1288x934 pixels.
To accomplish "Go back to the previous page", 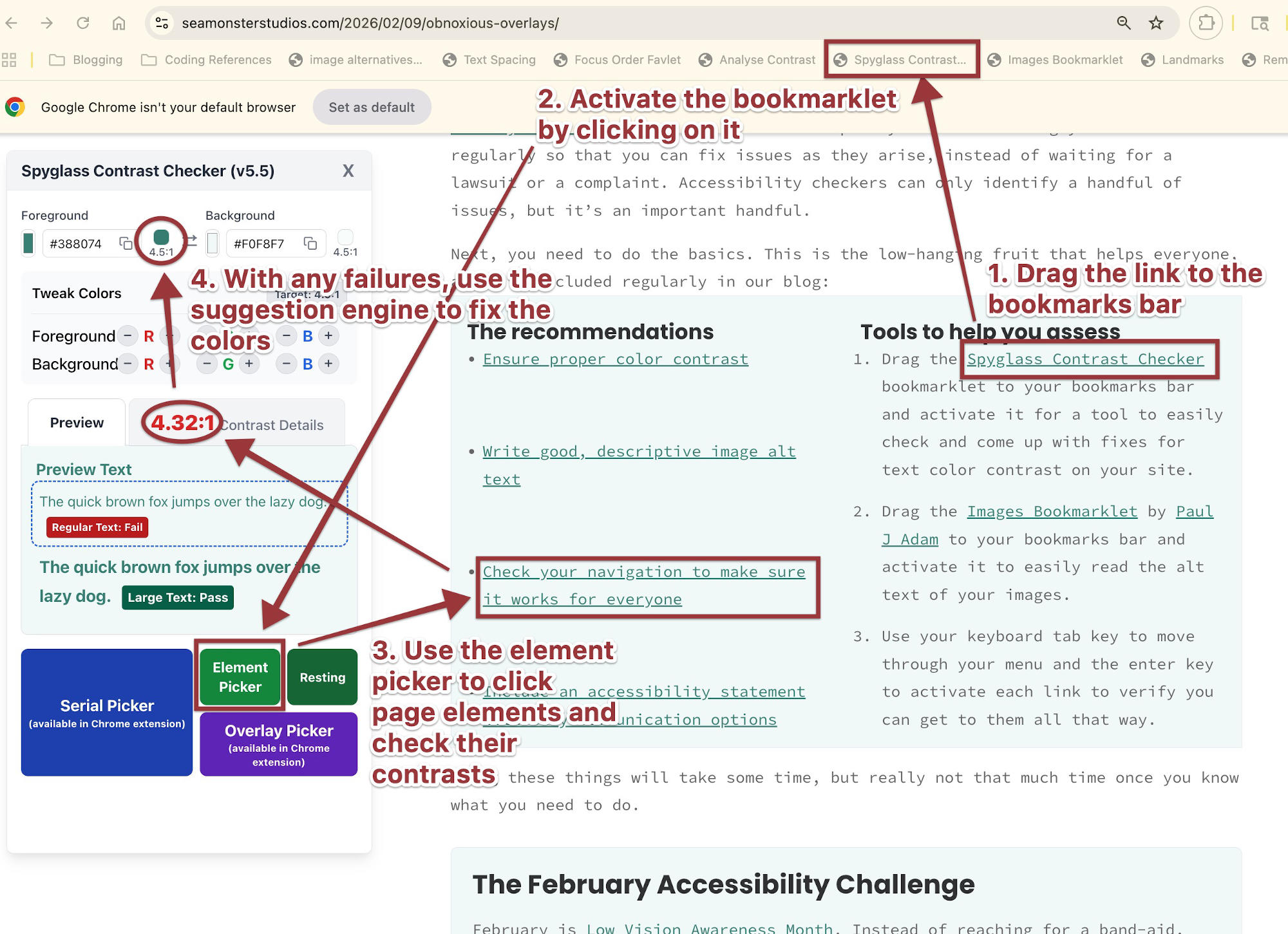I will (14, 24).
